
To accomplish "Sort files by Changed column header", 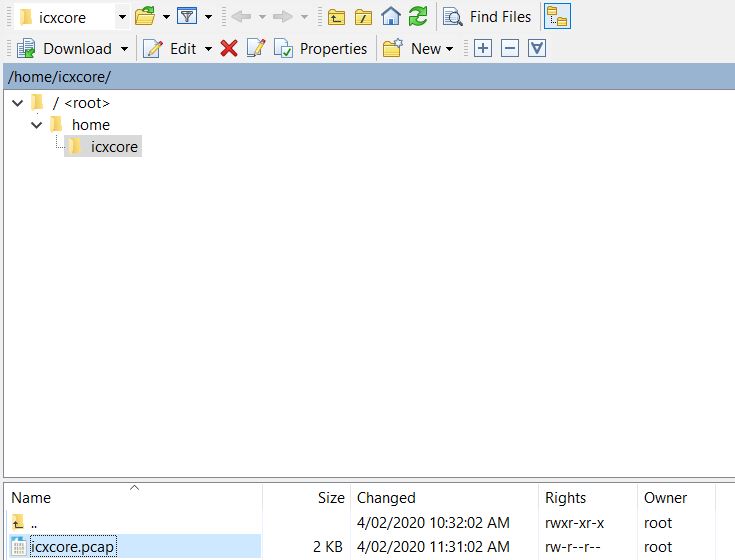I will [x=386, y=497].
